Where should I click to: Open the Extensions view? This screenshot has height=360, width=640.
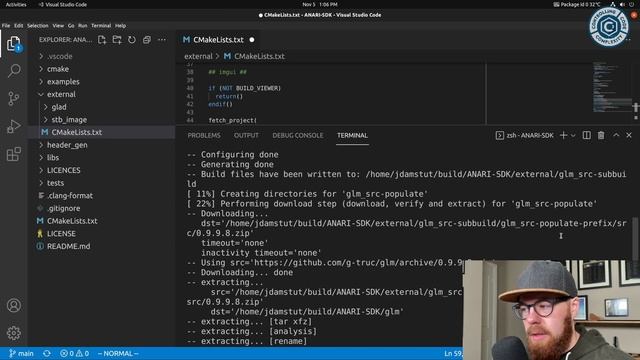tap(13, 154)
